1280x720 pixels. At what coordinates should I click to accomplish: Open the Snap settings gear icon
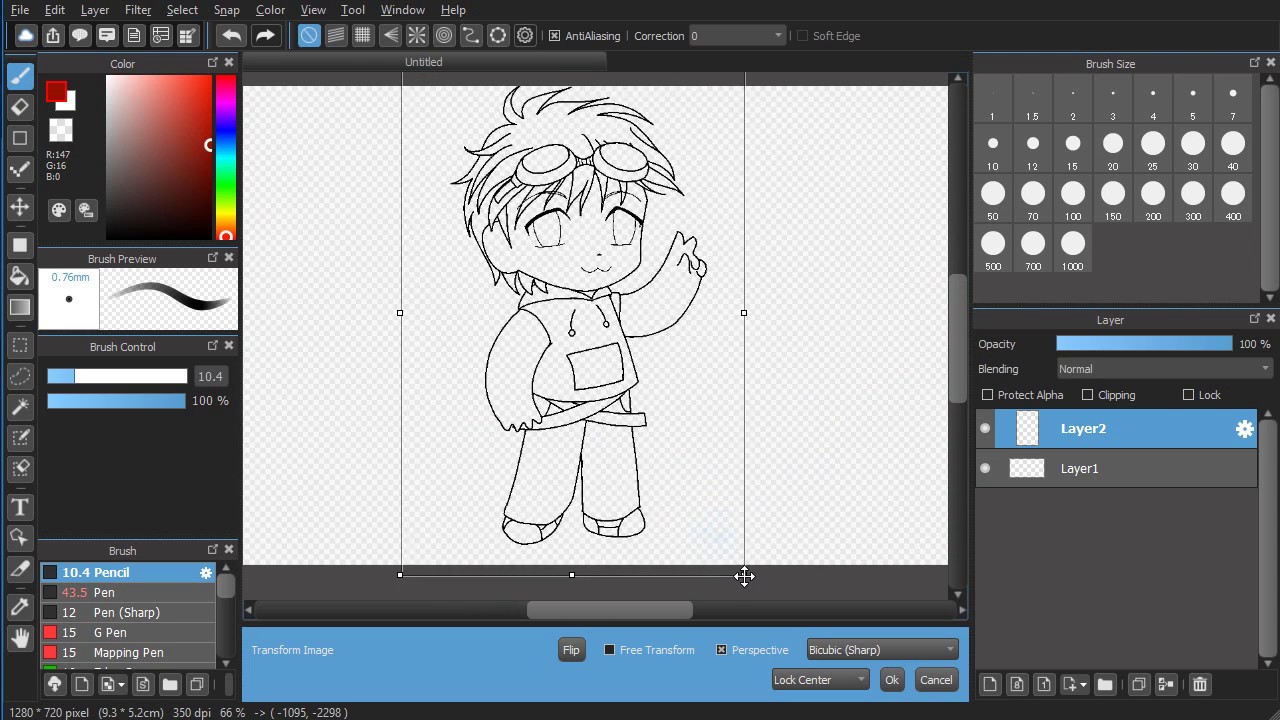[525, 35]
